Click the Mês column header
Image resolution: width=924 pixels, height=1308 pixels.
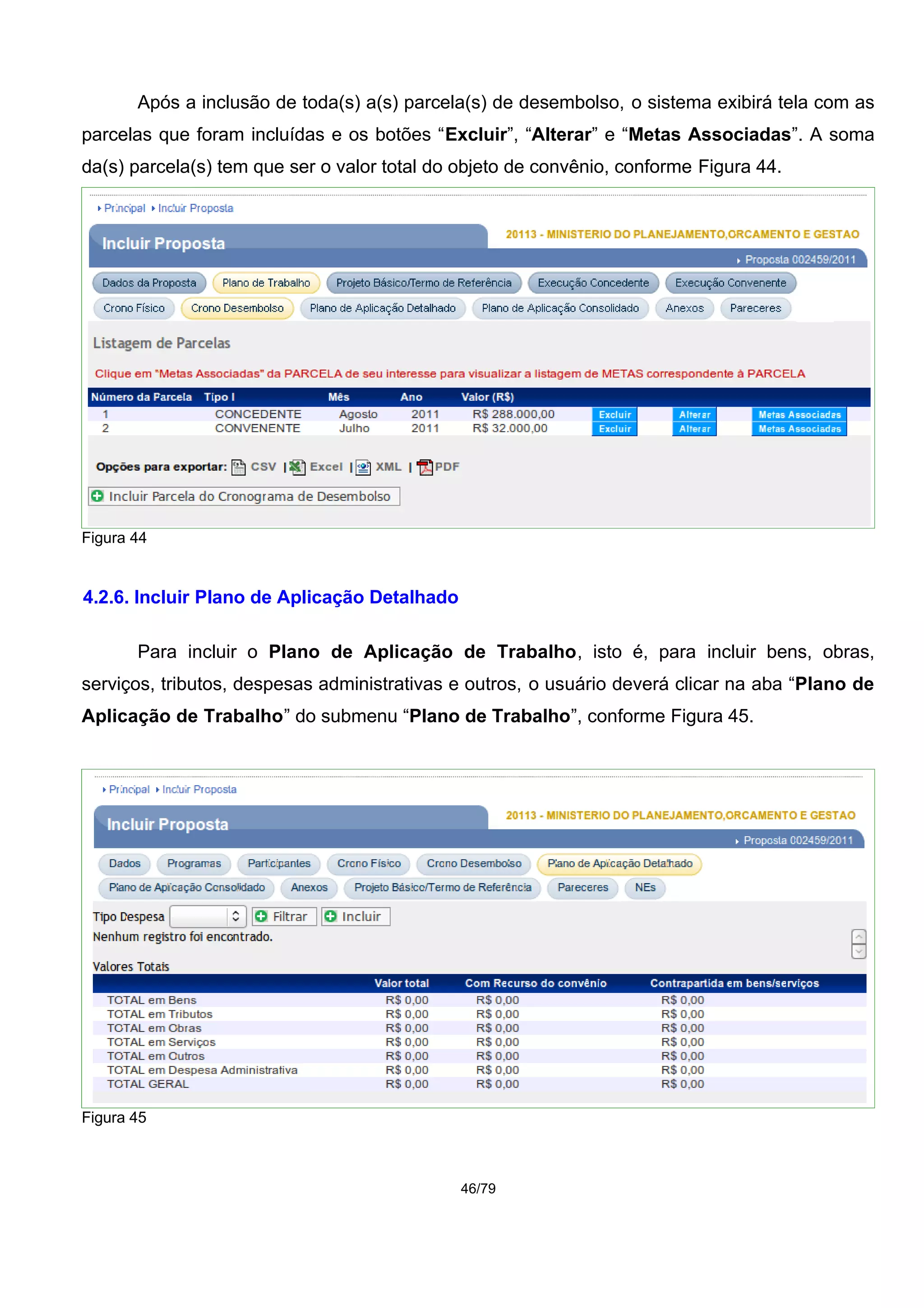(x=339, y=397)
